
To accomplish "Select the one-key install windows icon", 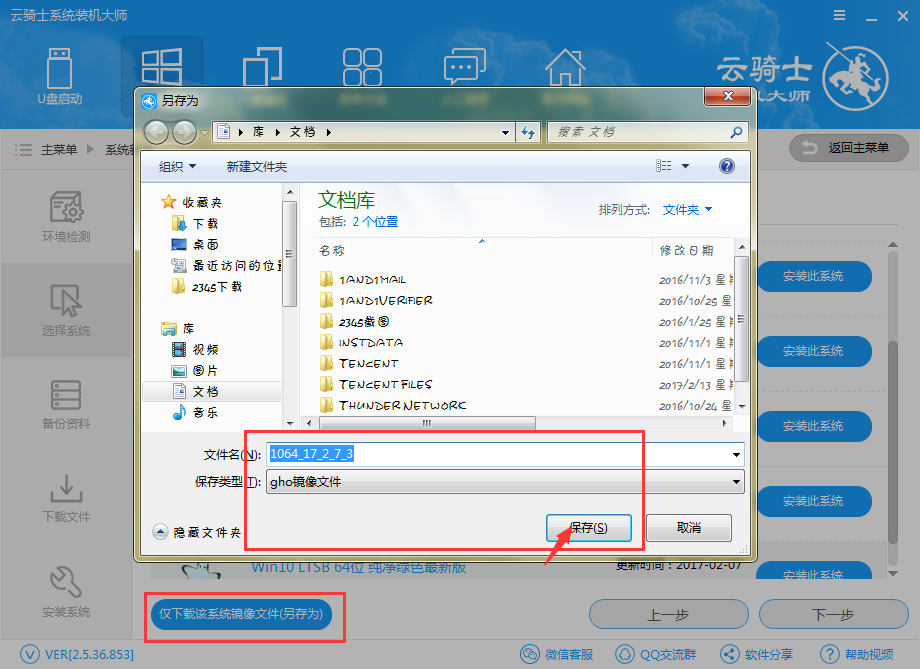I will click(161, 67).
